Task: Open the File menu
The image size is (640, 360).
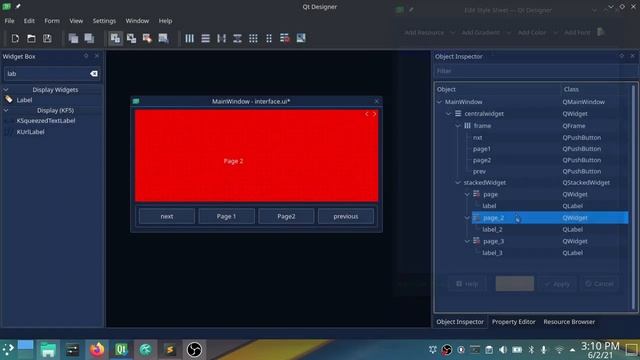Action: point(9,21)
